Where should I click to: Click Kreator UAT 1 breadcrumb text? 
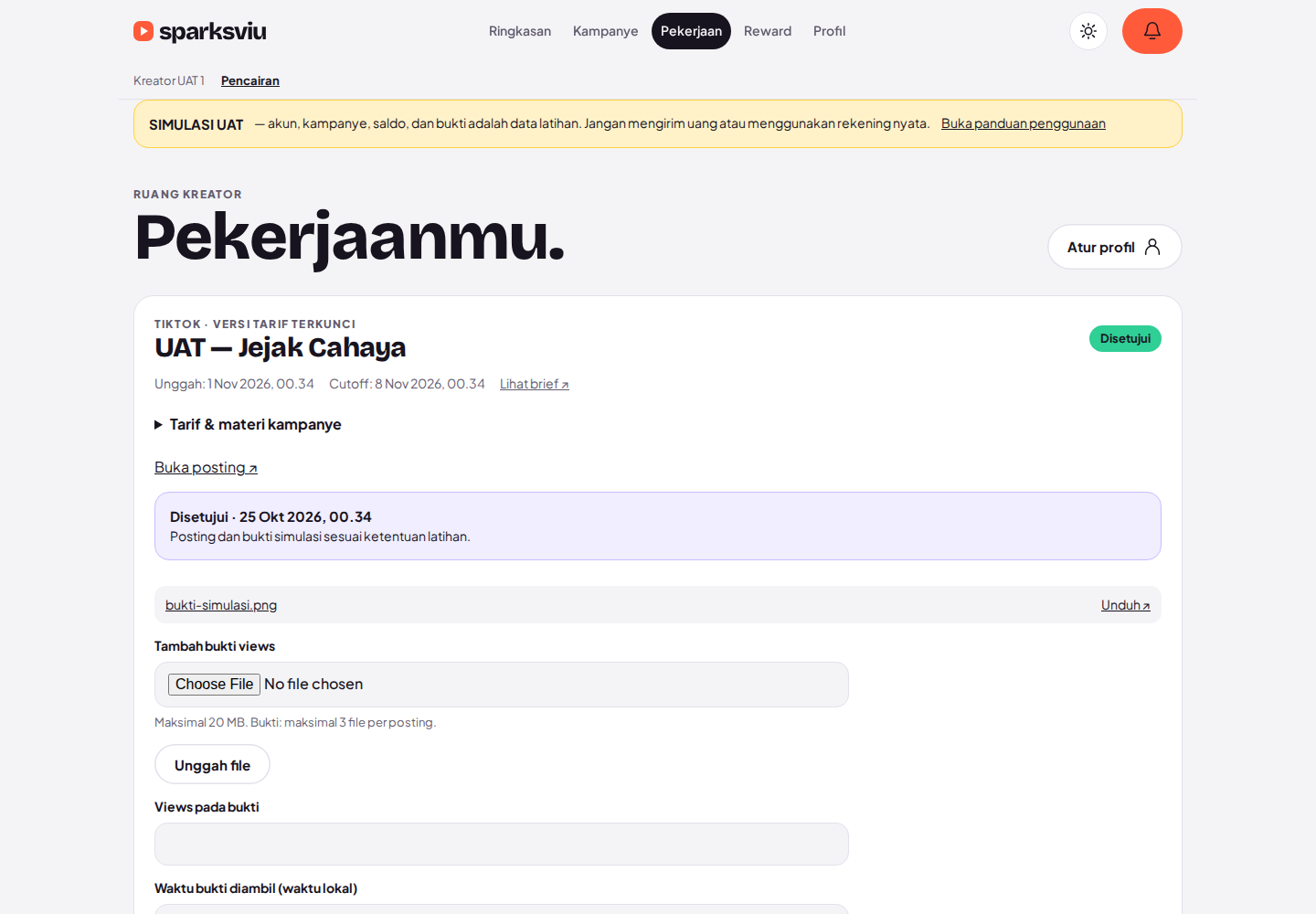(169, 80)
